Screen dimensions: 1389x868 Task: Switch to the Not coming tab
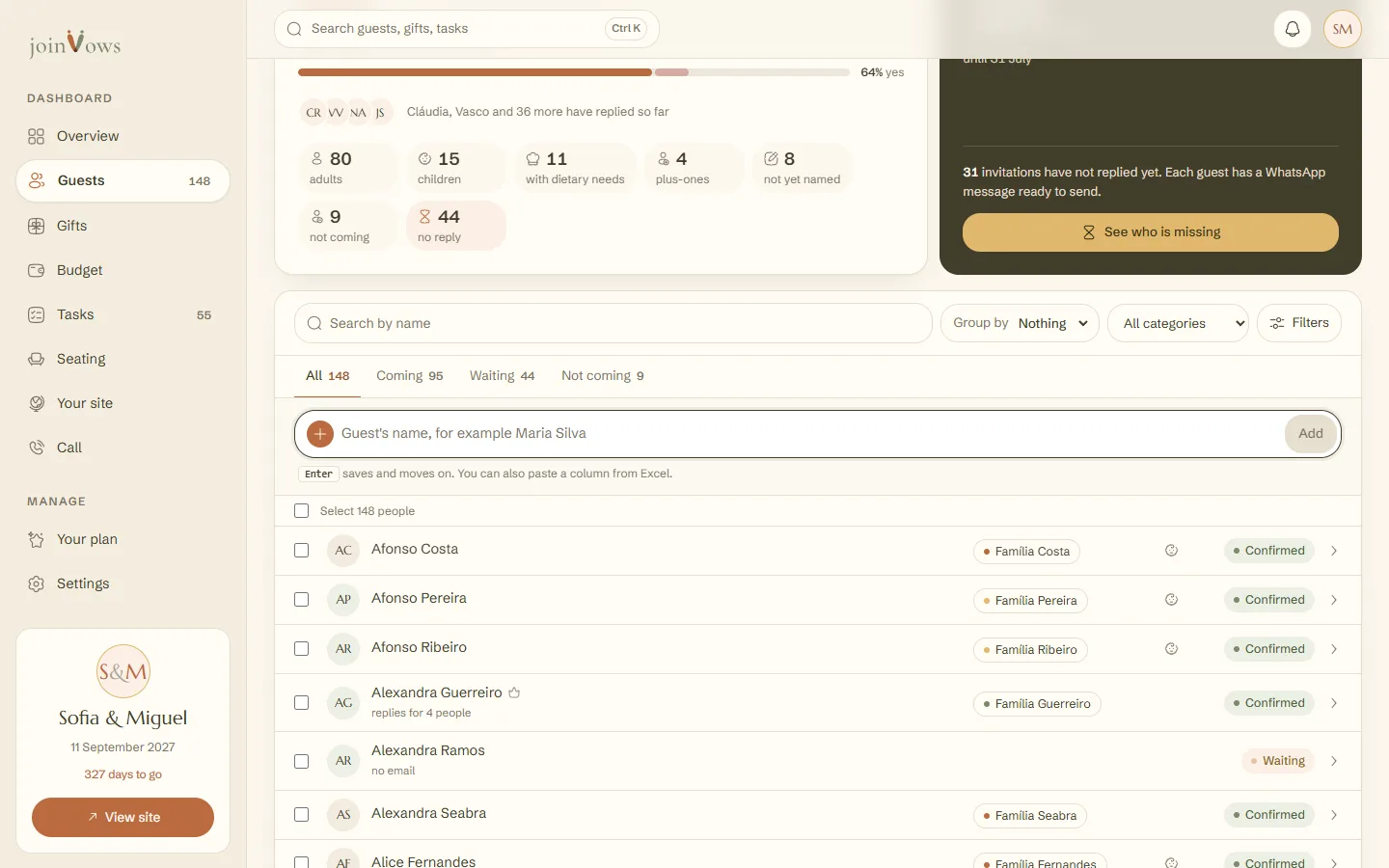click(x=603, y=376)
